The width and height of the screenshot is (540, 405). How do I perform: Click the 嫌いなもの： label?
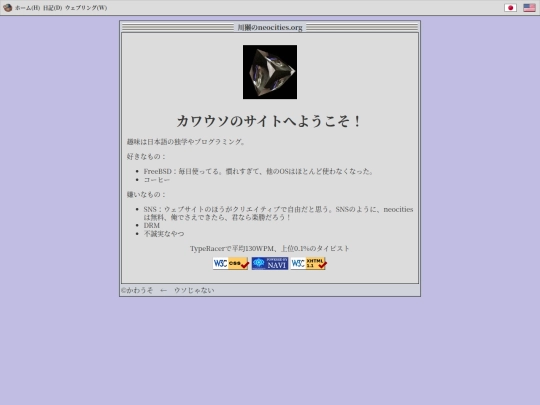146,195
